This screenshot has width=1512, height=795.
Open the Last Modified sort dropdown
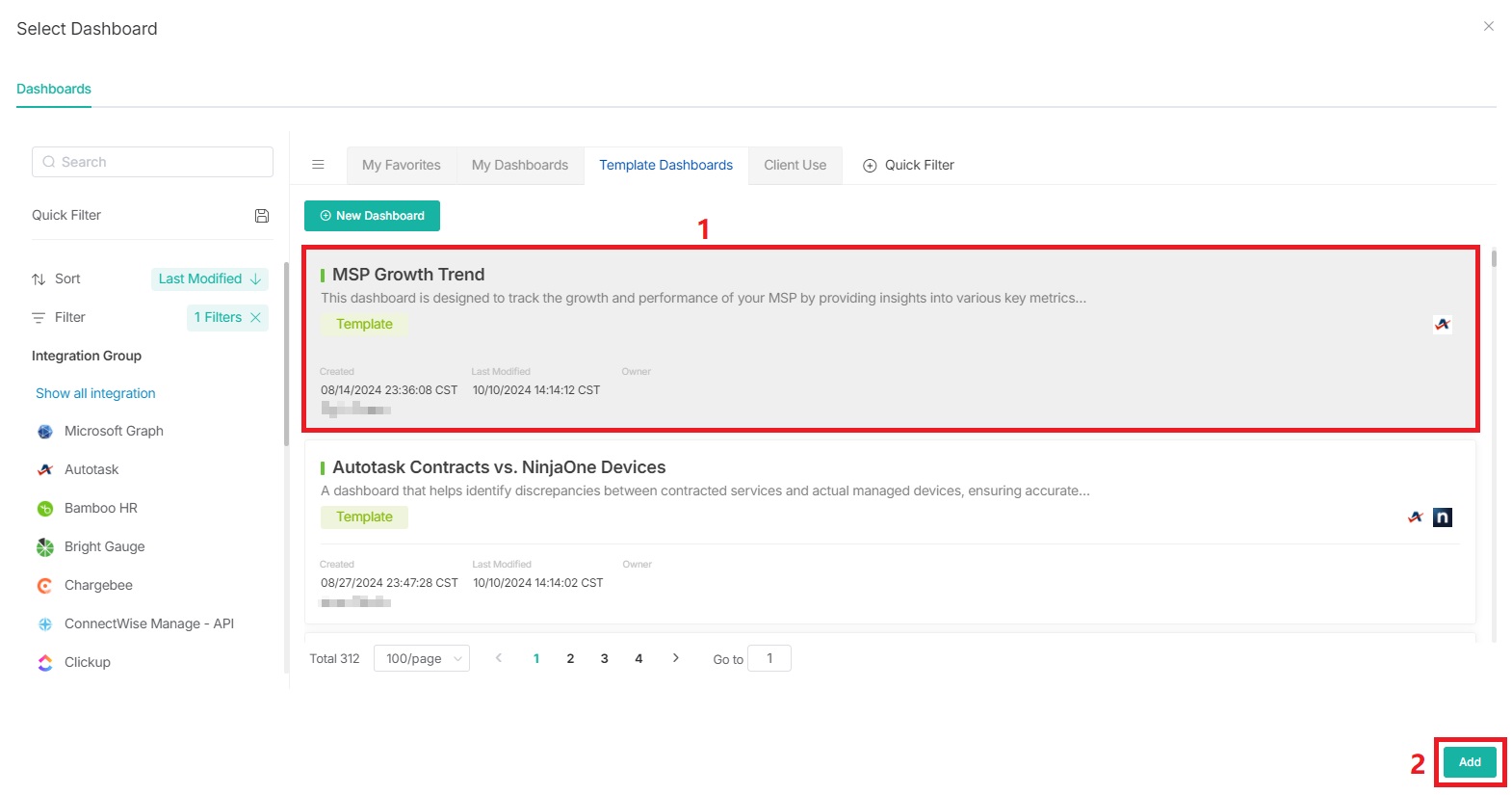click(209, 278)
